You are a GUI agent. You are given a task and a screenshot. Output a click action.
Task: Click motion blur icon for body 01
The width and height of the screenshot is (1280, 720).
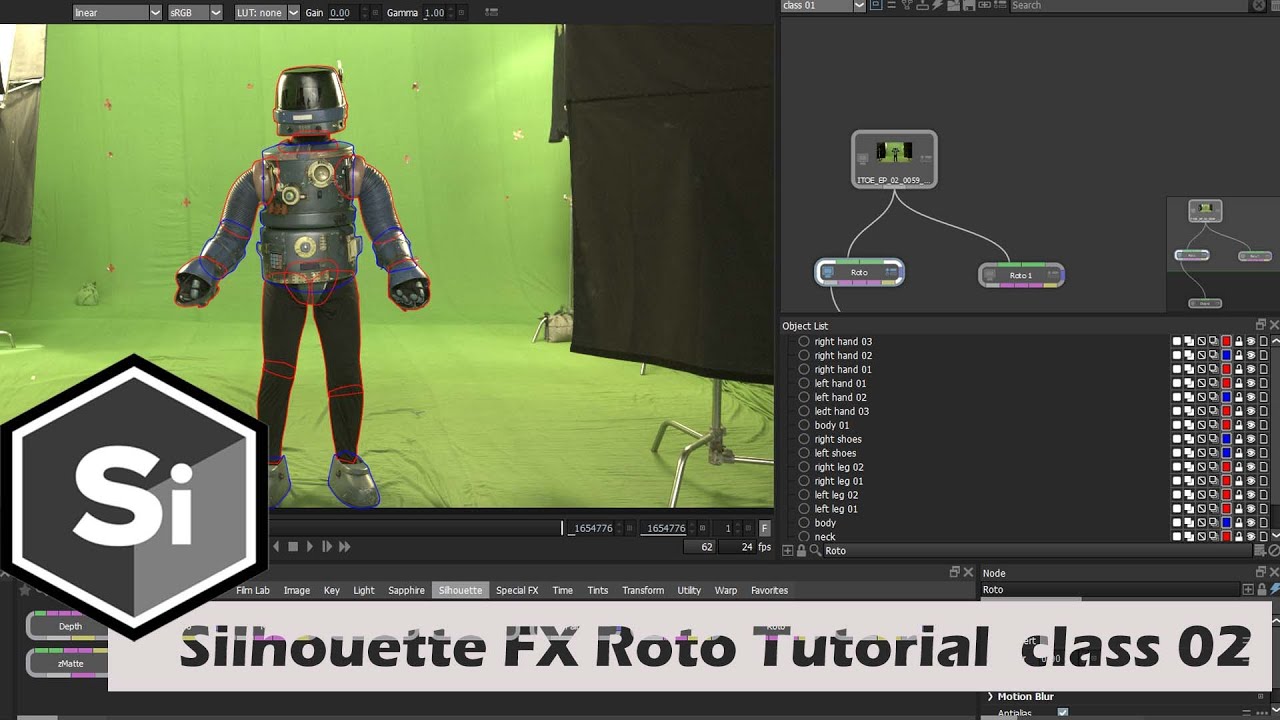click(1214, 425)
